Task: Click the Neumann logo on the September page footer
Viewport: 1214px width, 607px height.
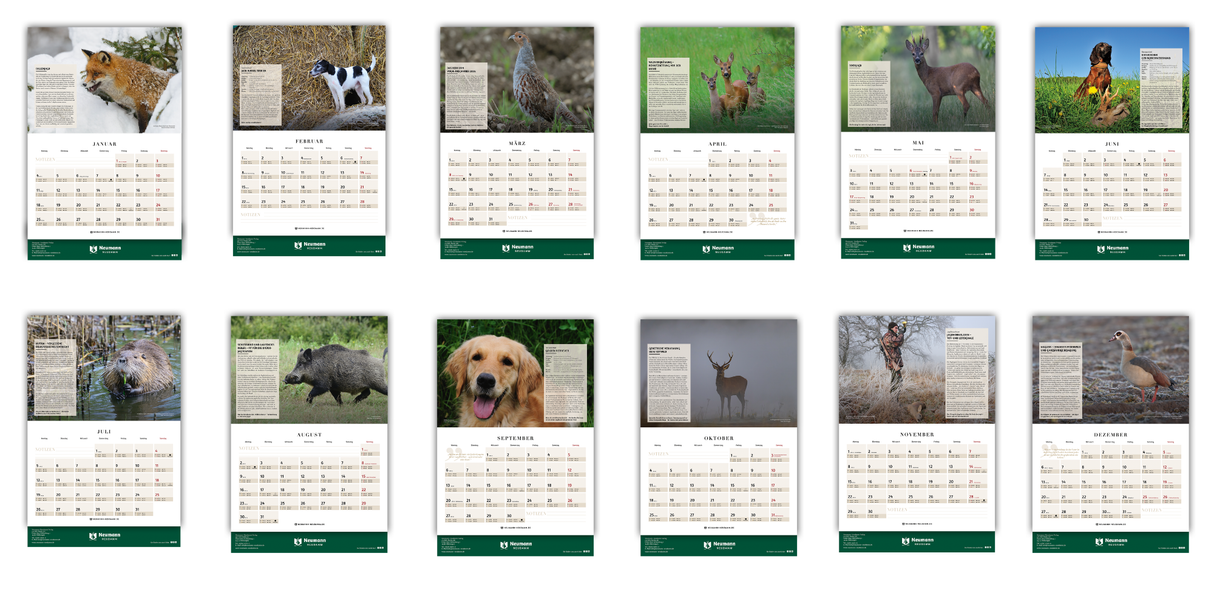Action: coord(516,546)
